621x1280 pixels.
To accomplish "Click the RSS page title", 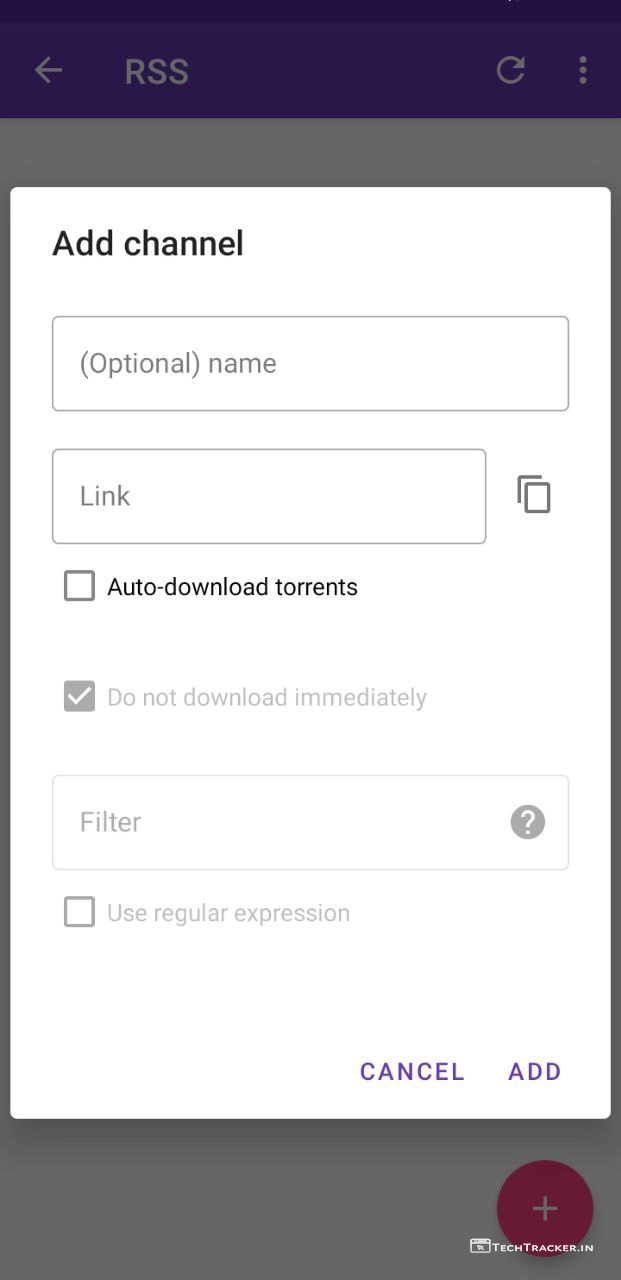I will tap(157, 72).
